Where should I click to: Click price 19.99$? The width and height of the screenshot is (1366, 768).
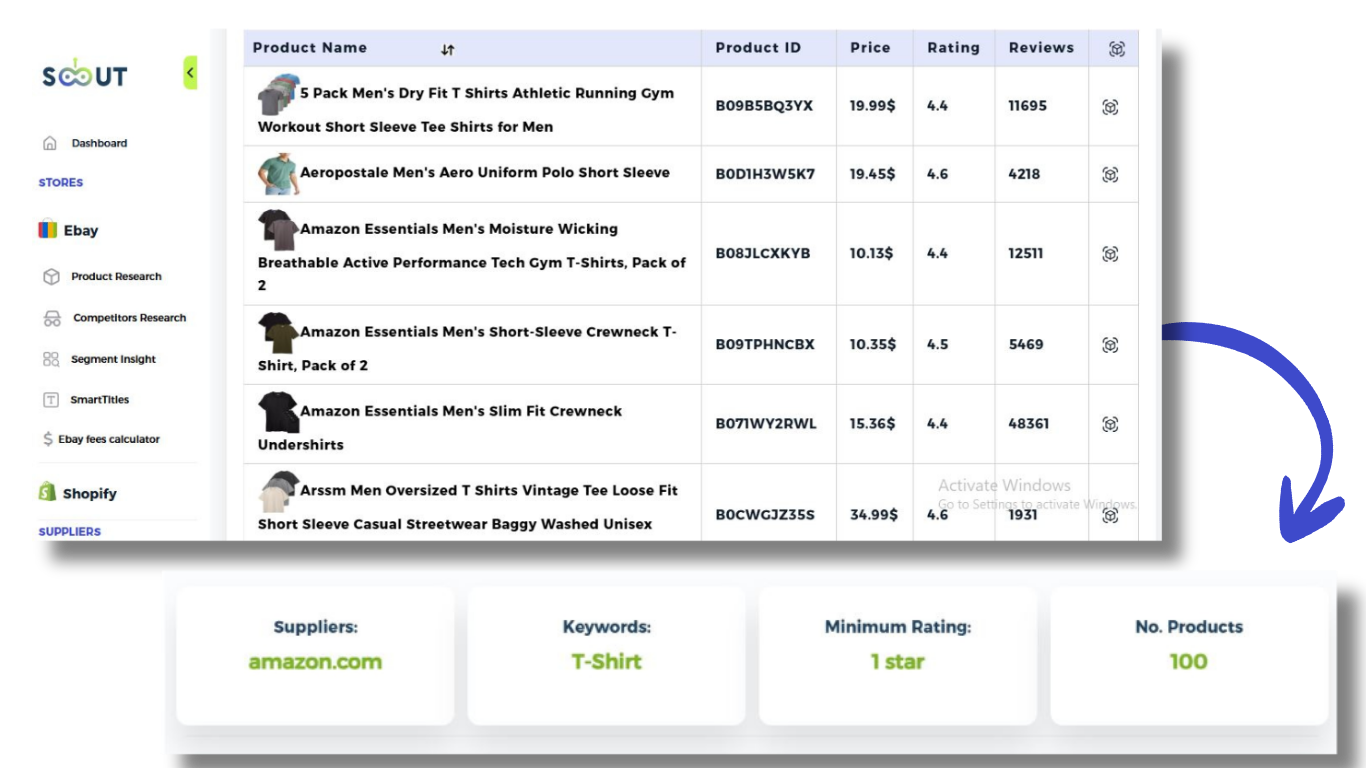pos(873,105)
